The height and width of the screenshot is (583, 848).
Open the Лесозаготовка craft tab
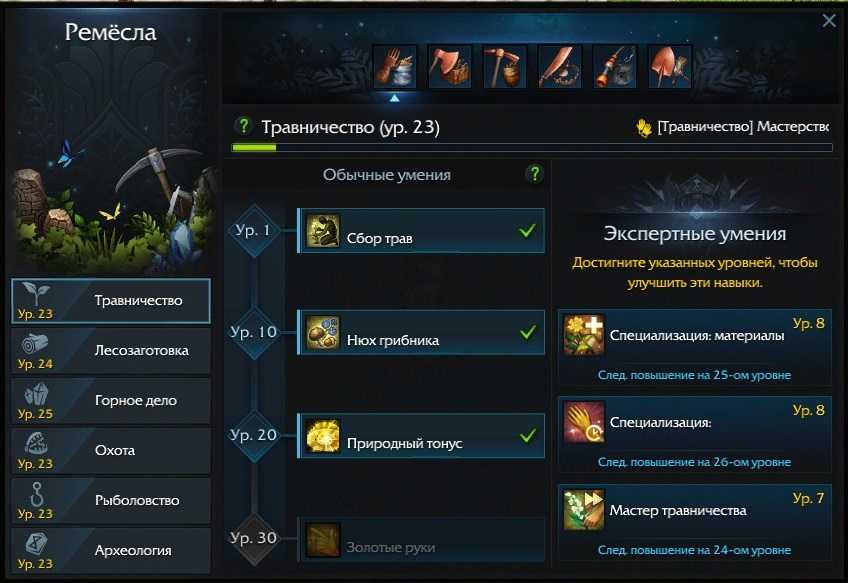pos(111,351)
